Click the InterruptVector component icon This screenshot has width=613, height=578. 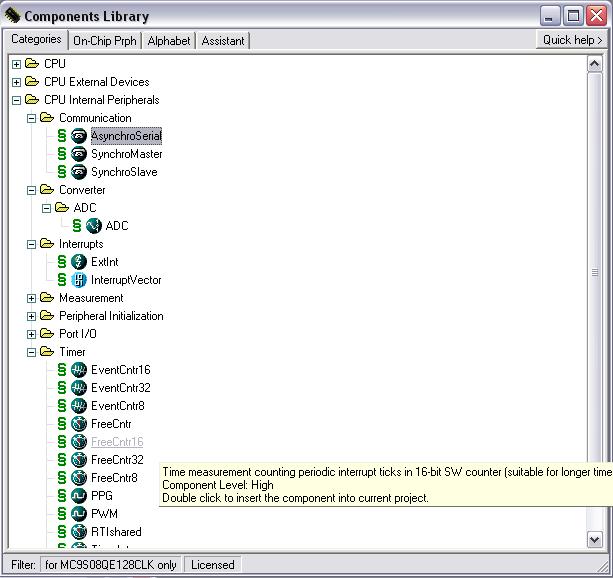point(79,280)
